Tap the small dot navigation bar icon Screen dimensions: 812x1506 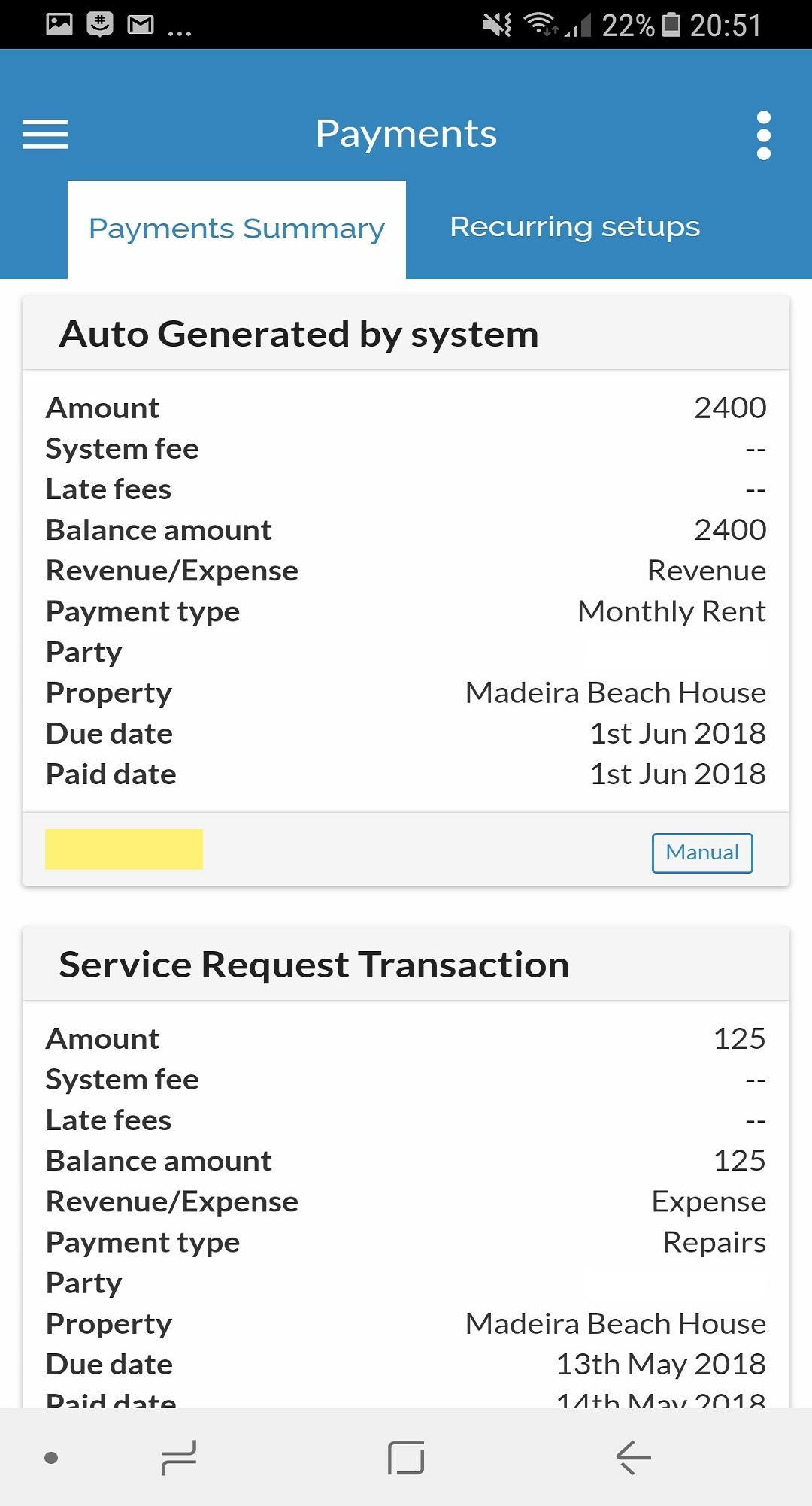point(51,1458)
